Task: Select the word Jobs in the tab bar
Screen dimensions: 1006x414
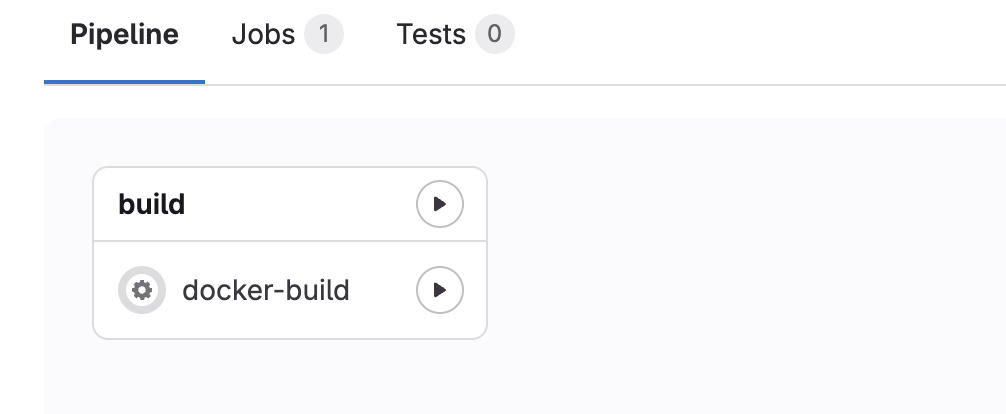Action: [263, 34]
